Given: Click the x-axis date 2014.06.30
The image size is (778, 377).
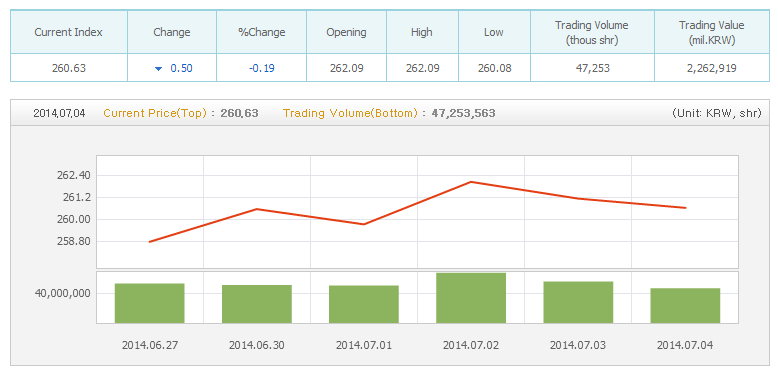Looking at the screenshot, I should 257,345.
